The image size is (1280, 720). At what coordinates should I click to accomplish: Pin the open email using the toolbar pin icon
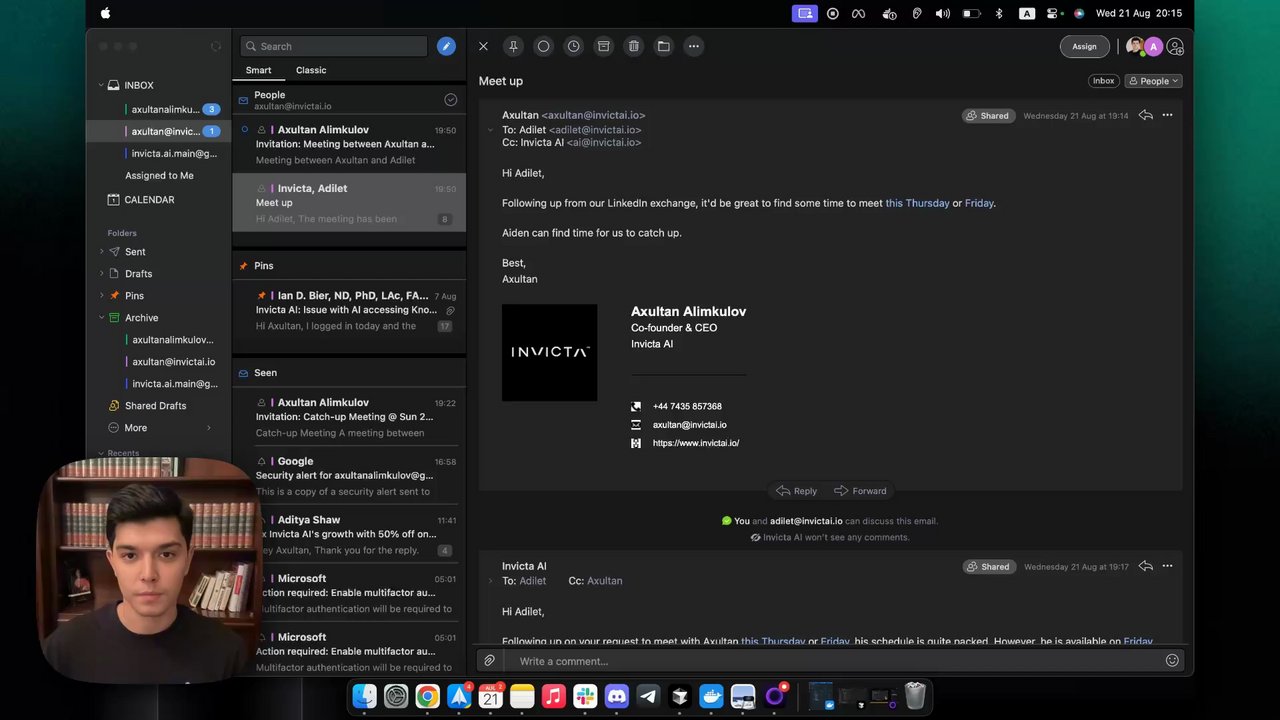pos(513,46)
